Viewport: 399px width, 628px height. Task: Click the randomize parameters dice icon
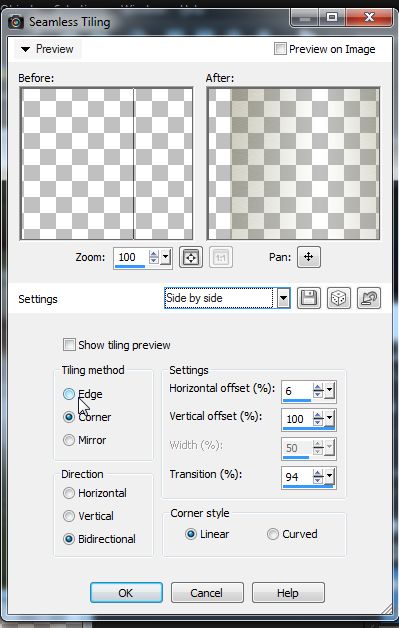coord(339,298)
